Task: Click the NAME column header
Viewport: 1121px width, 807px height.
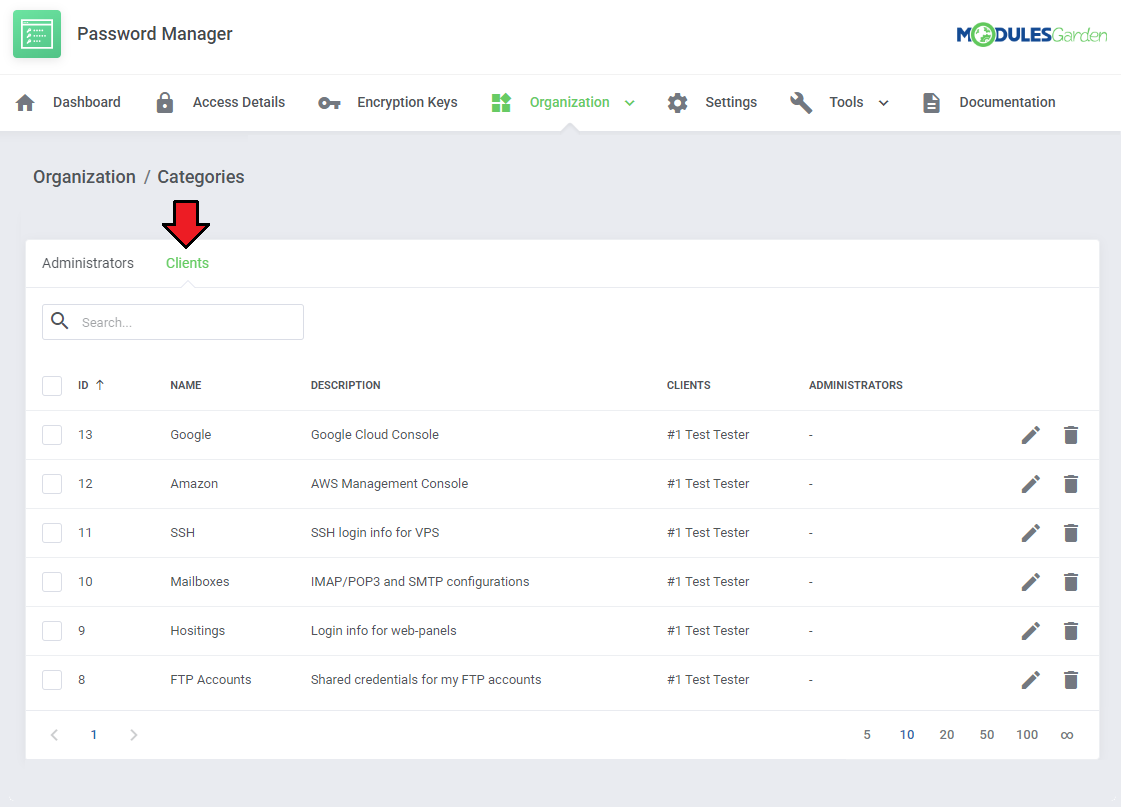Action: (186, 385)
